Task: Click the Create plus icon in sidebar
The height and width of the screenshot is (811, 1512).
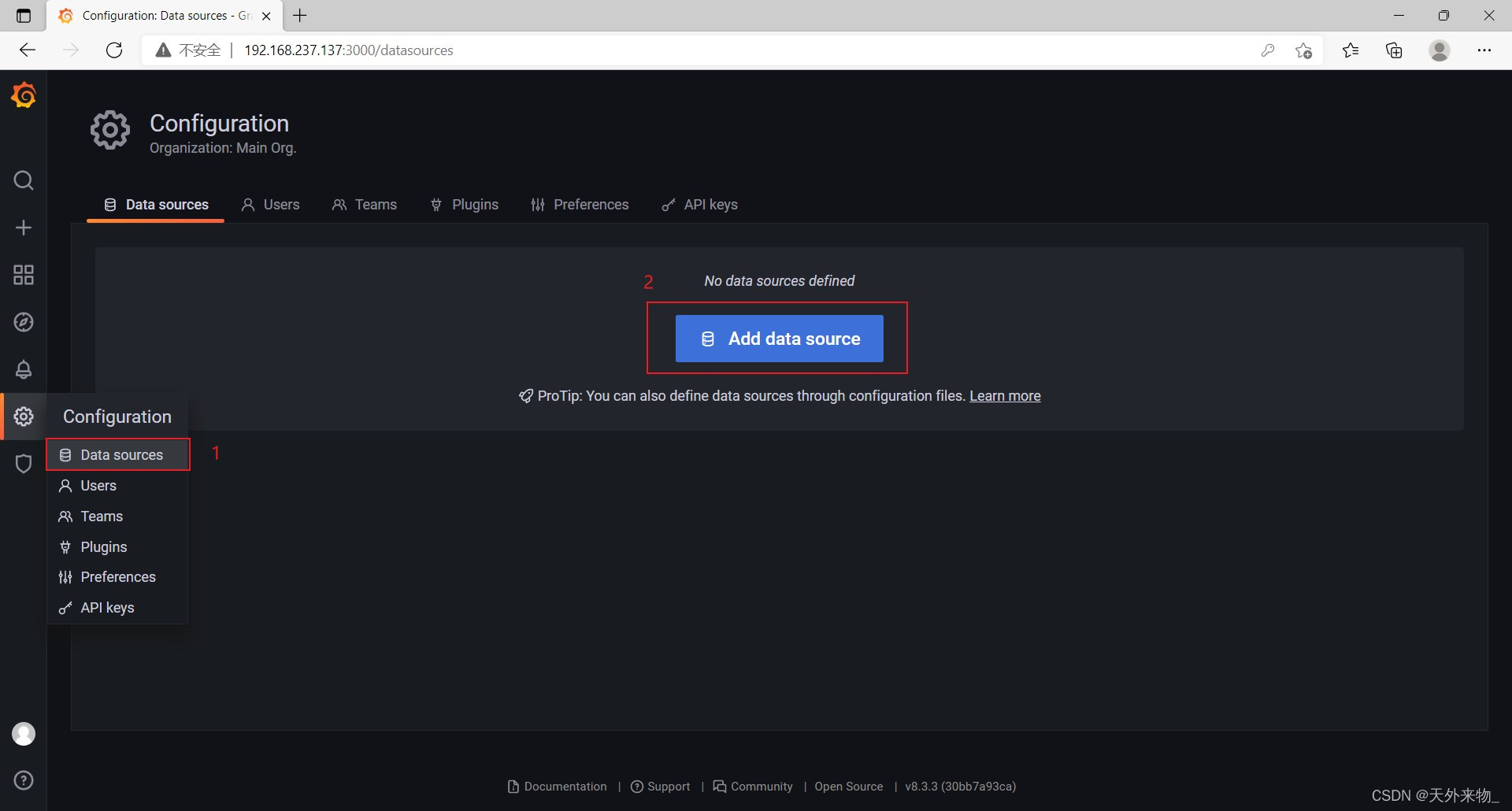Action: click(x=24, y=228)
